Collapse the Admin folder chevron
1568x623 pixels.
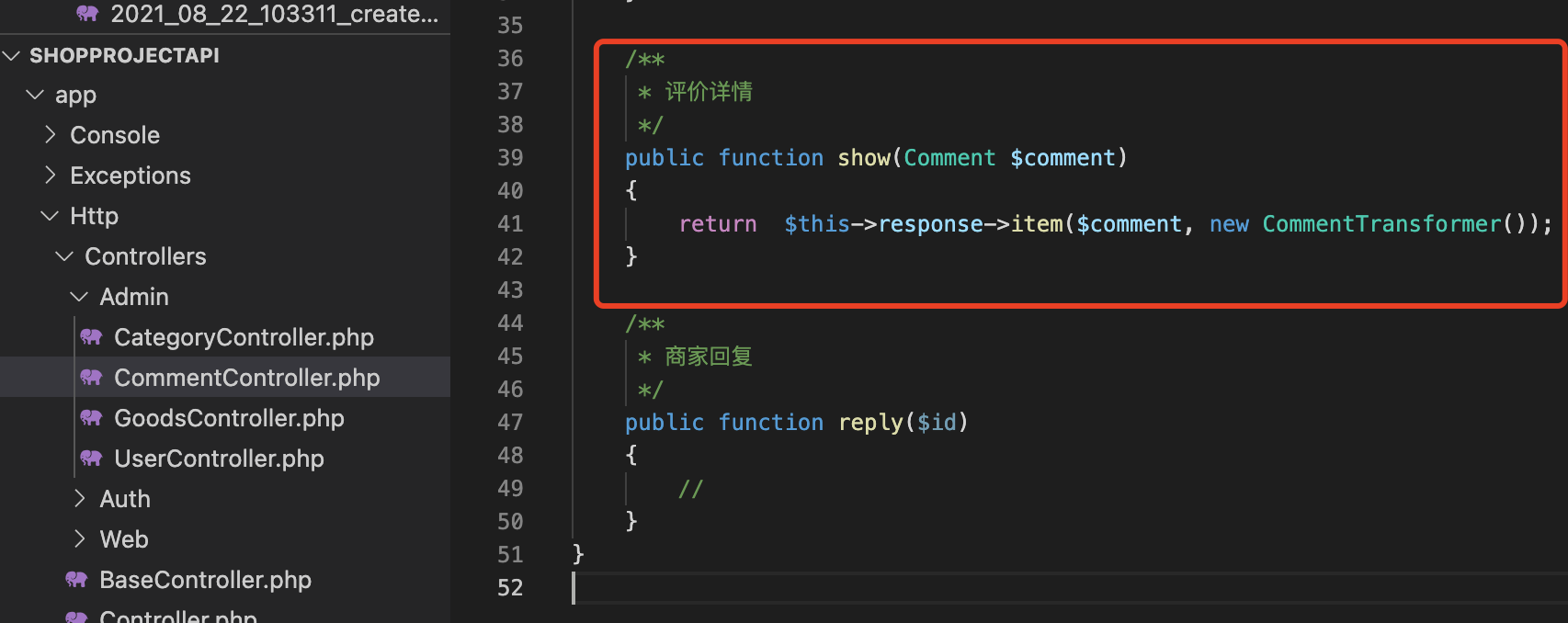point(79,297)
